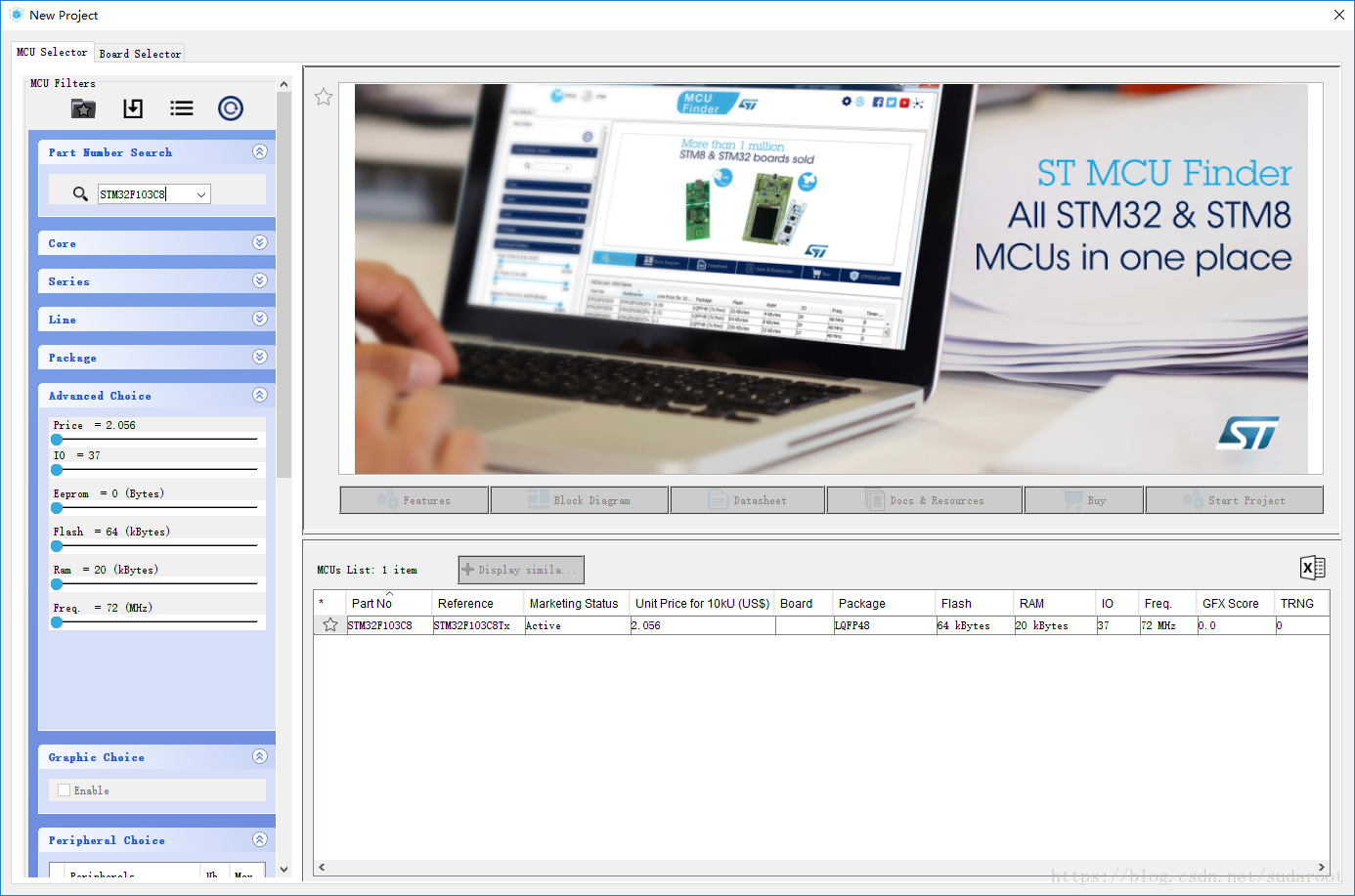Click the Active marketing status cell
Viewport: 1355px width, 896px height.
tap(577, 625)
